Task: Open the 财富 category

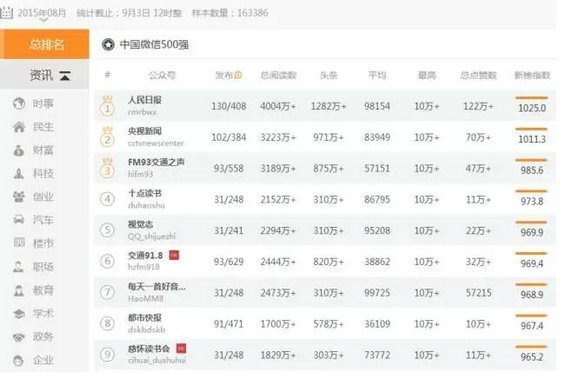Action: (43, 150)
